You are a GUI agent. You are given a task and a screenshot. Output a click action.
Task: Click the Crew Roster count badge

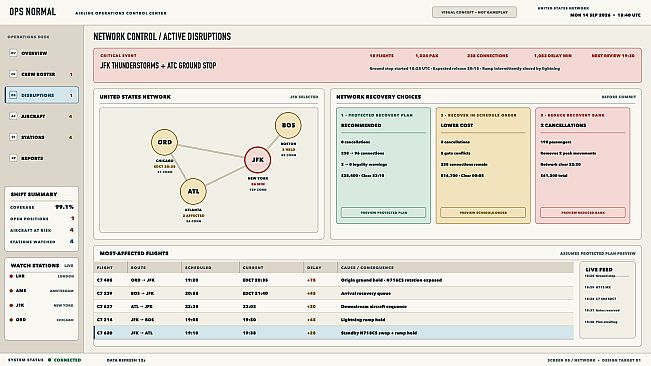(71, 74)
